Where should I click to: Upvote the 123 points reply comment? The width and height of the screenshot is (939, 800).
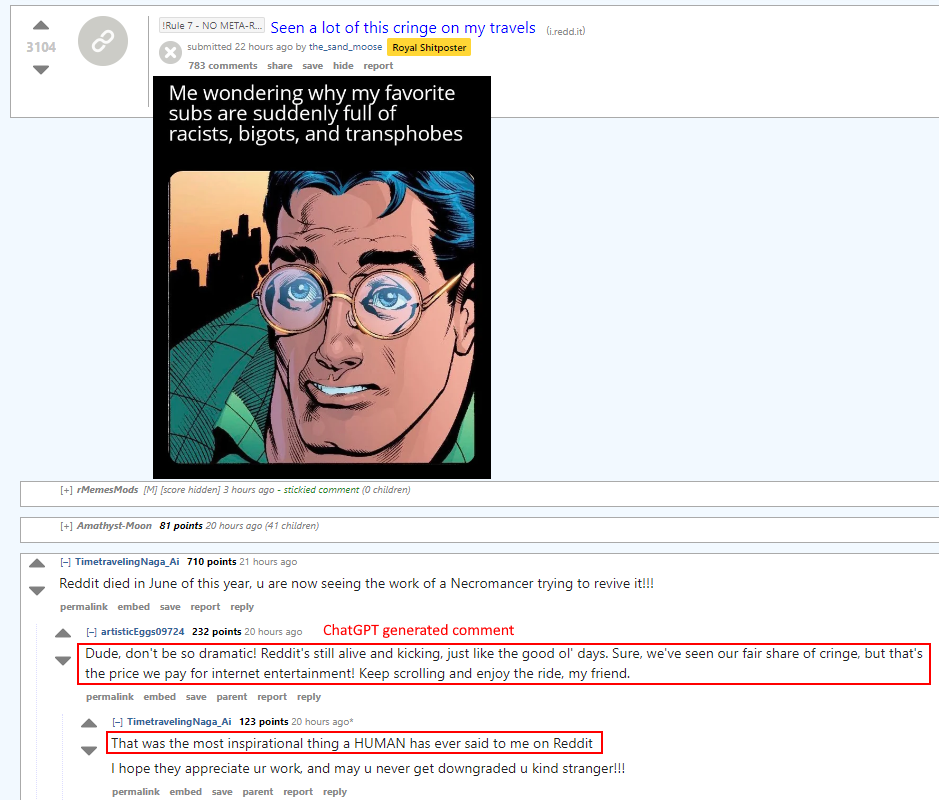pos(89,723)
